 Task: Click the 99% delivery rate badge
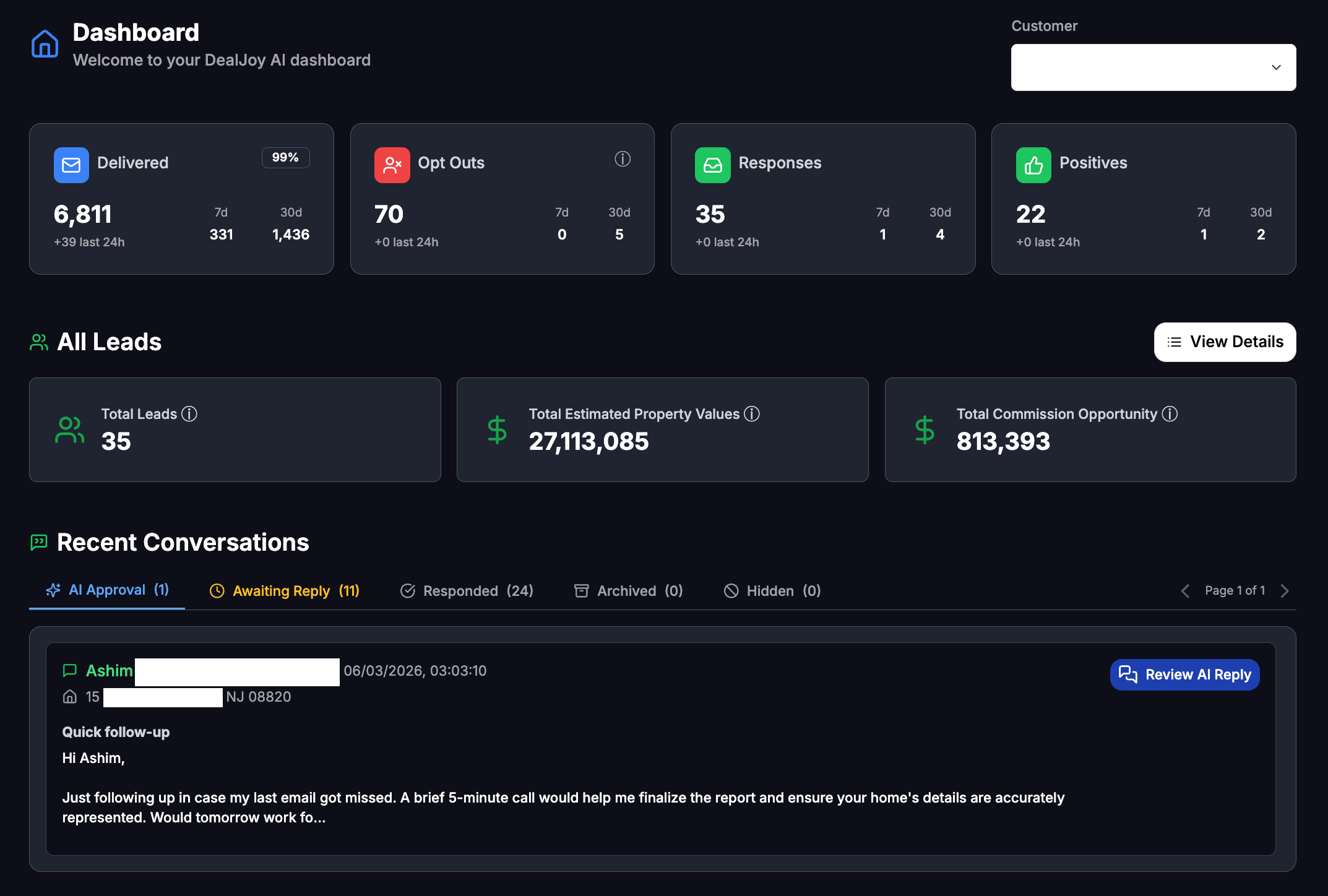(x=285, y=158)
